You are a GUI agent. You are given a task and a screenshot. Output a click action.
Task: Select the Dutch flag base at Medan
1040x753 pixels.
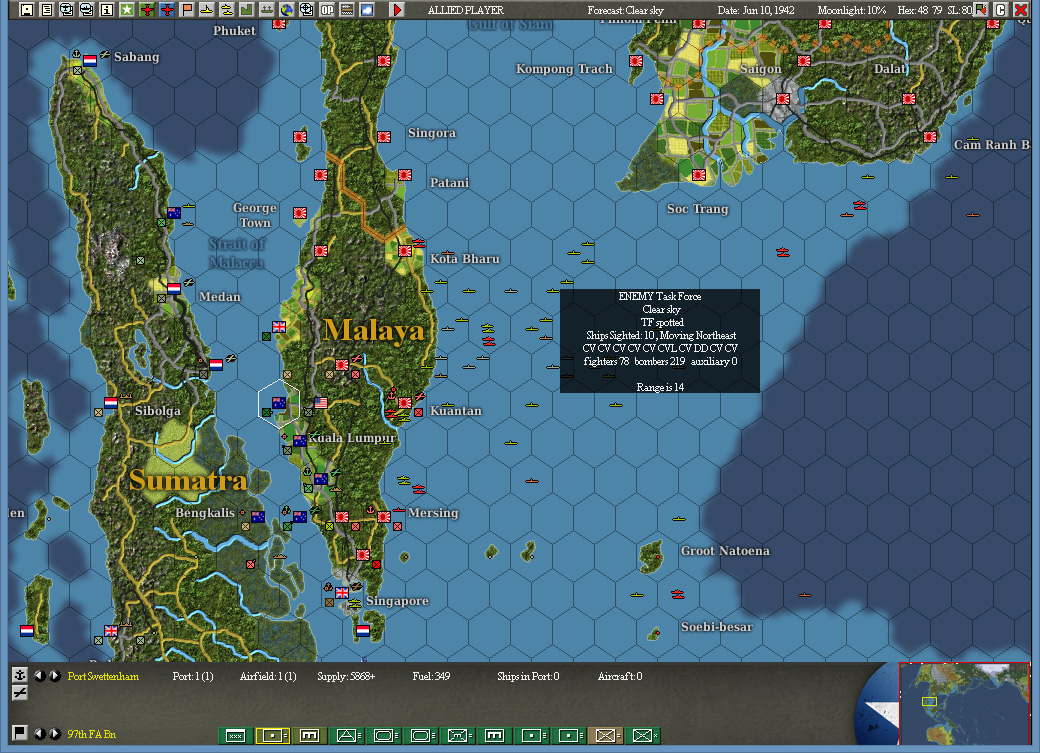pos(174,289)
